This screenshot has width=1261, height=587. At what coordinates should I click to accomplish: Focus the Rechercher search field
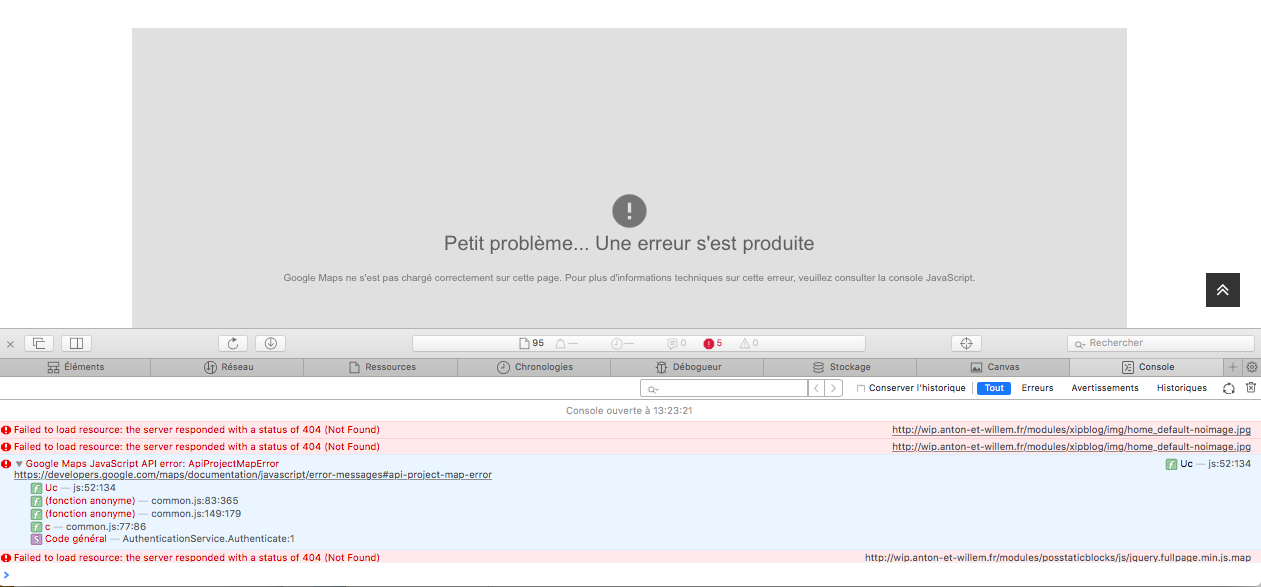click(1160, 343)
